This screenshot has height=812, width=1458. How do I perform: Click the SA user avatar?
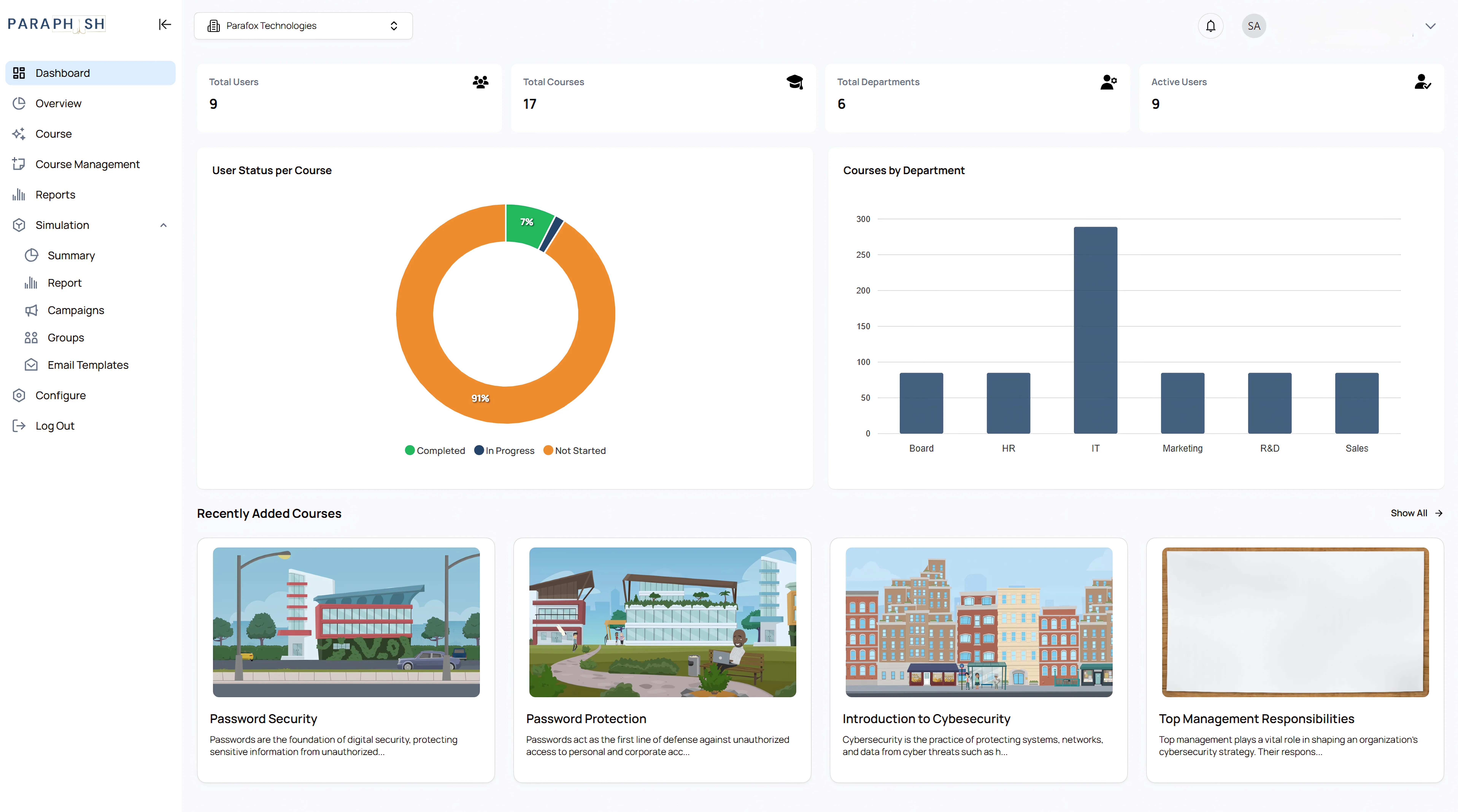[1254, 26]
